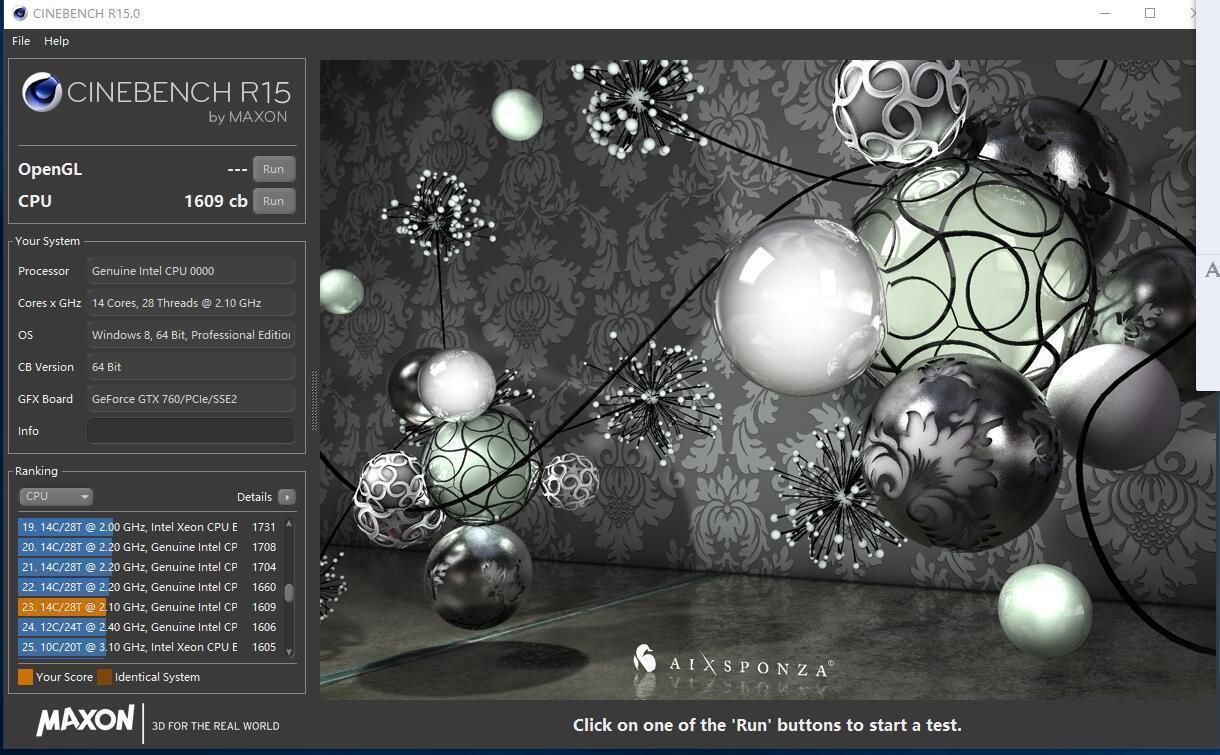Click the Cinebench title bar app icon
This screenshot has width=1220, height=755.
pos(19,13)
